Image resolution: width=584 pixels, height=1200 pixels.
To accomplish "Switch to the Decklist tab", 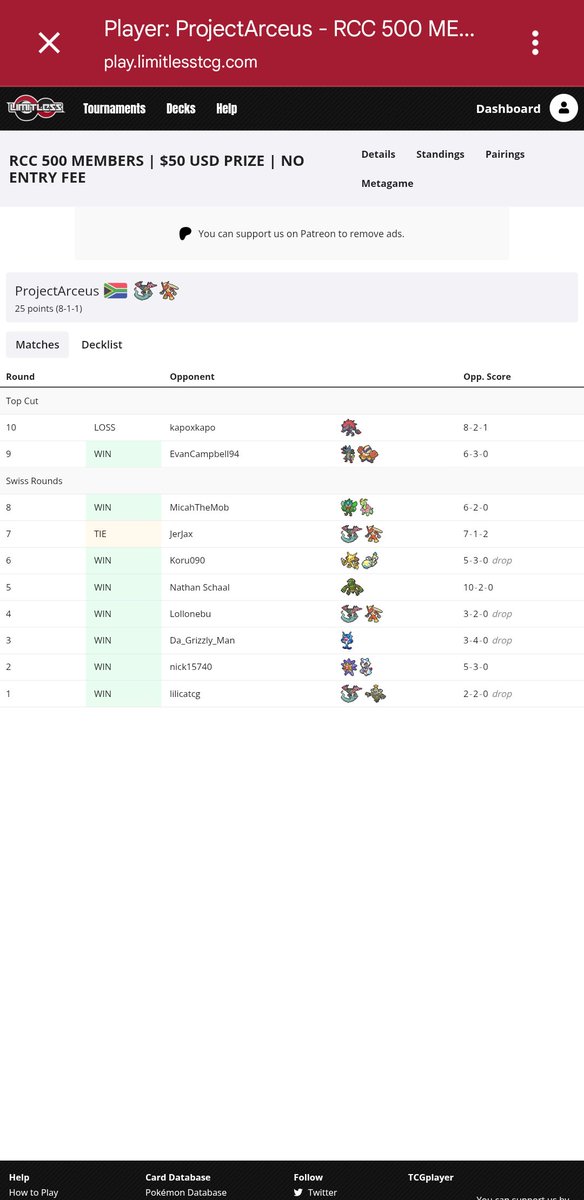I will tap(102, 345).
